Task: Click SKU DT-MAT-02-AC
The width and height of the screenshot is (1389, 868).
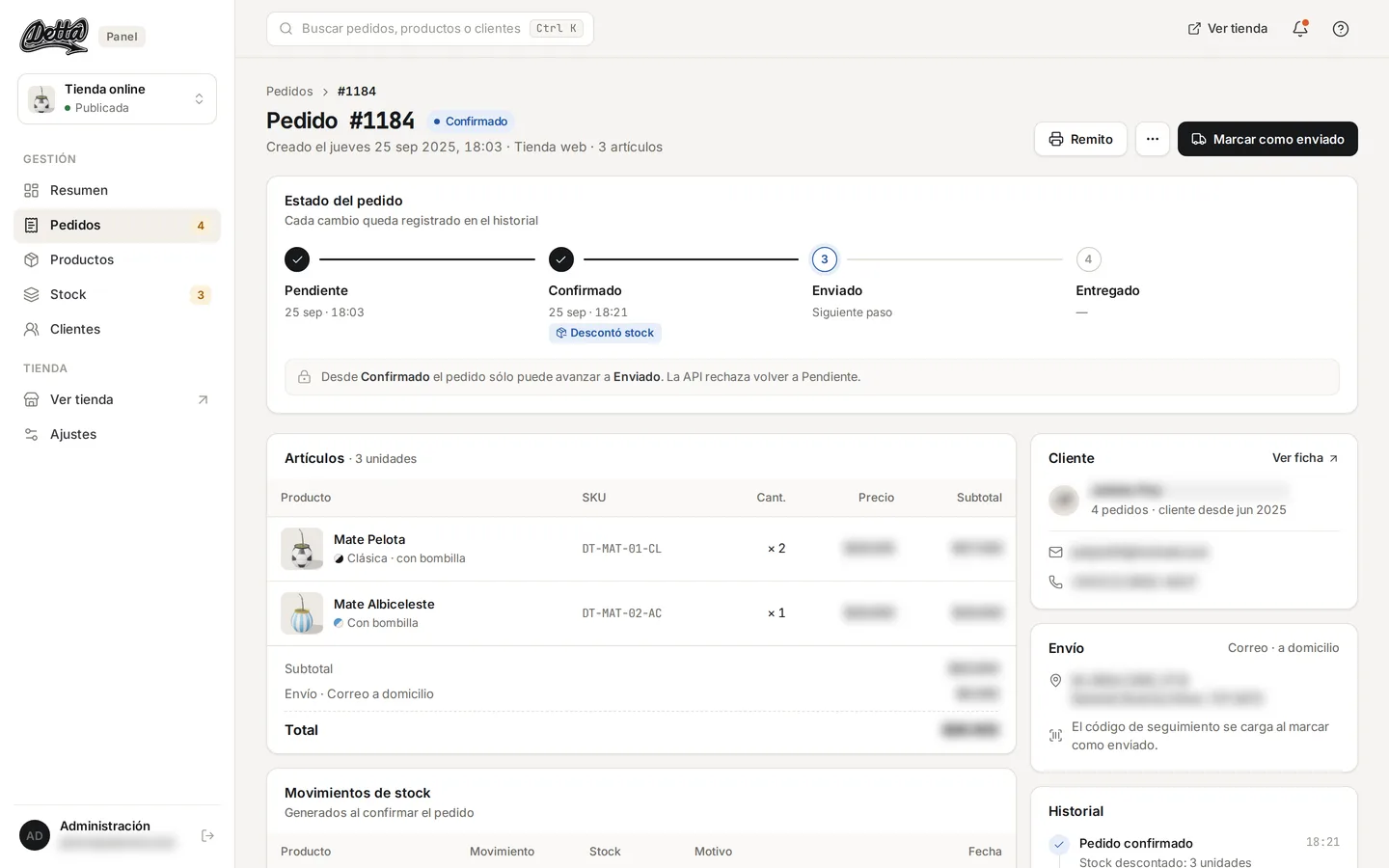Action: (622, 613)
